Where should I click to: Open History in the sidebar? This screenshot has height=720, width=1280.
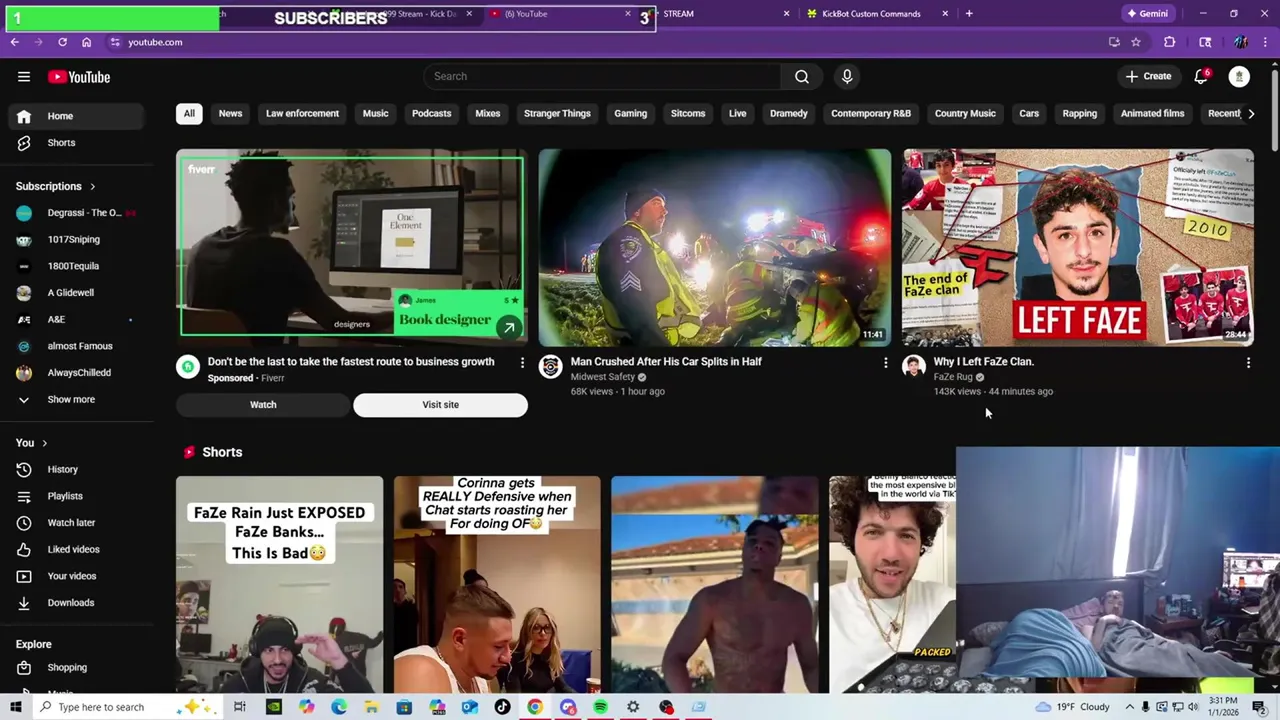78,469
